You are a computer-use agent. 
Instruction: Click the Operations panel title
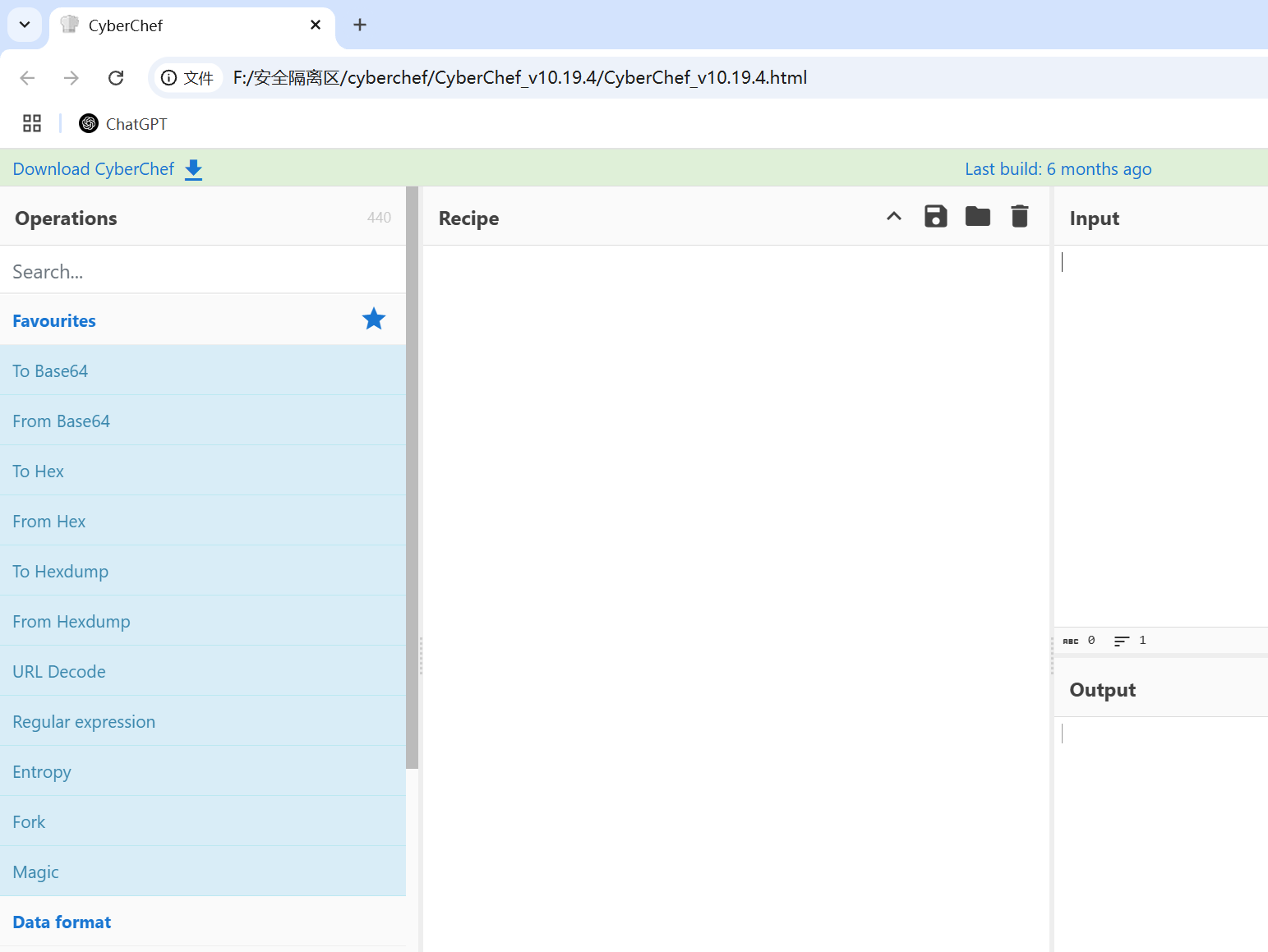tap(66, 218)
